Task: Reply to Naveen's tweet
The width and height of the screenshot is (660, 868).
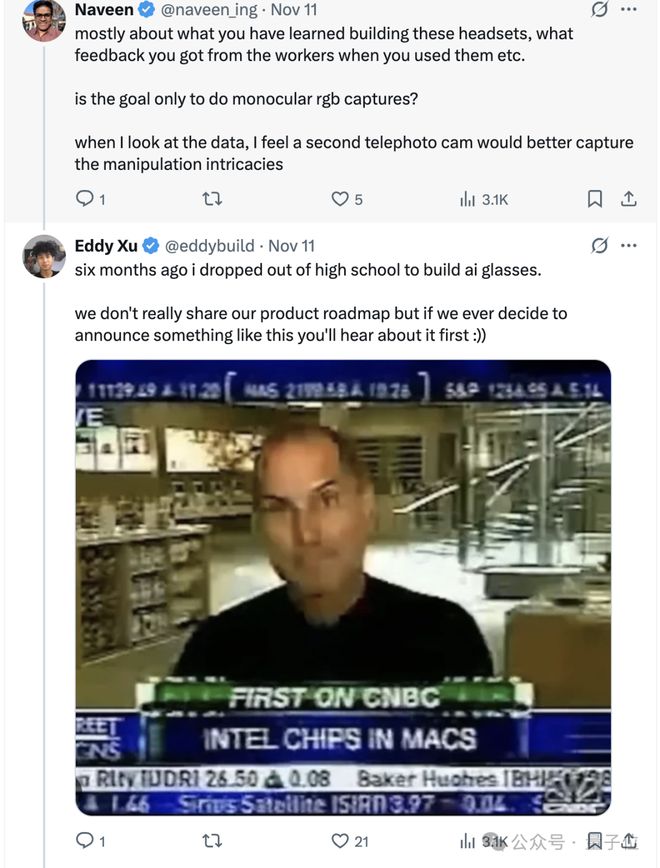Action: tap(85, 199)
